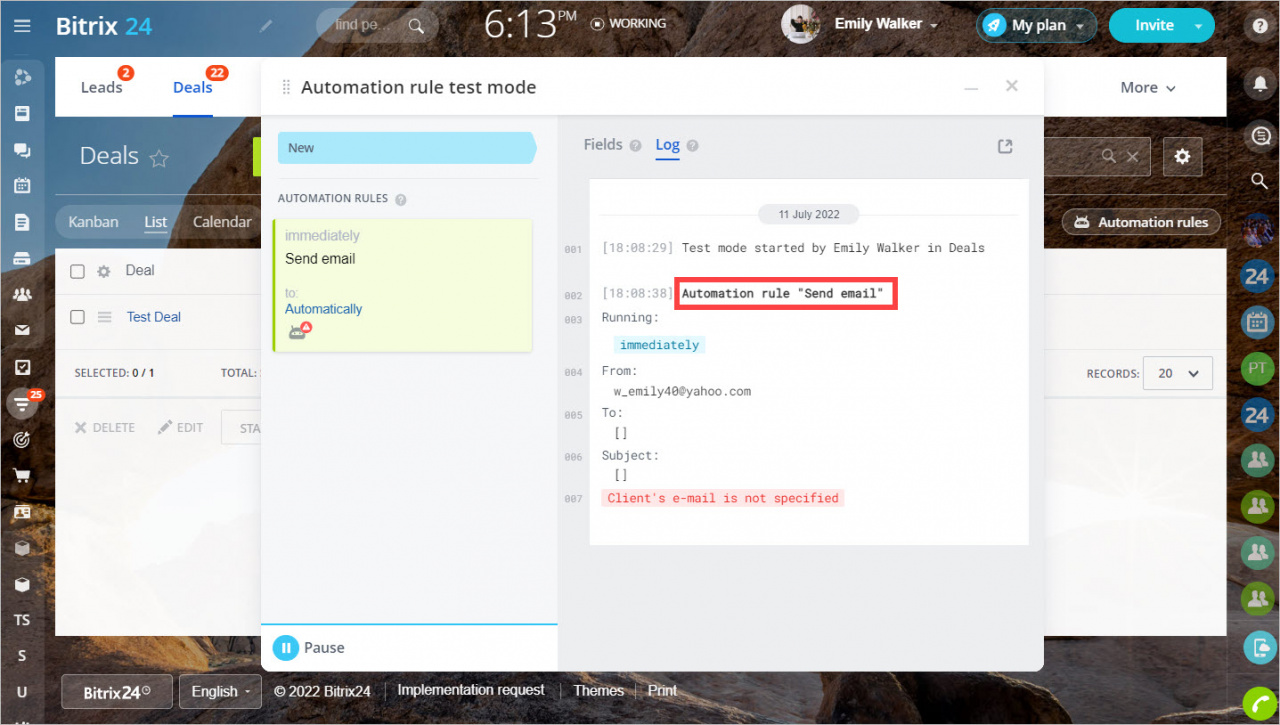The width and height of the screenshot is (1280, 725).
Task: Click the Send email automation rule card
Action: [402, 286]
